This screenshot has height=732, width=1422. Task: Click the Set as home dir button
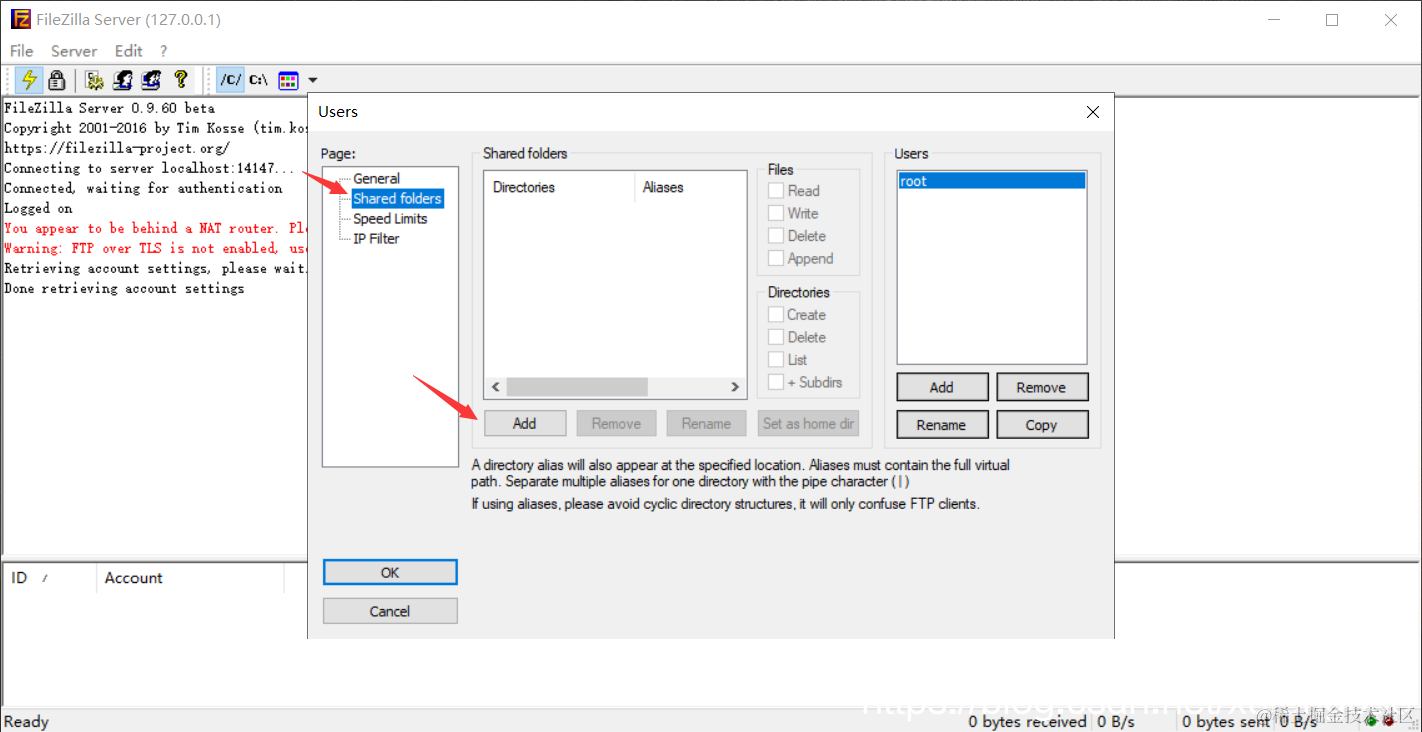tap(808, 424)
